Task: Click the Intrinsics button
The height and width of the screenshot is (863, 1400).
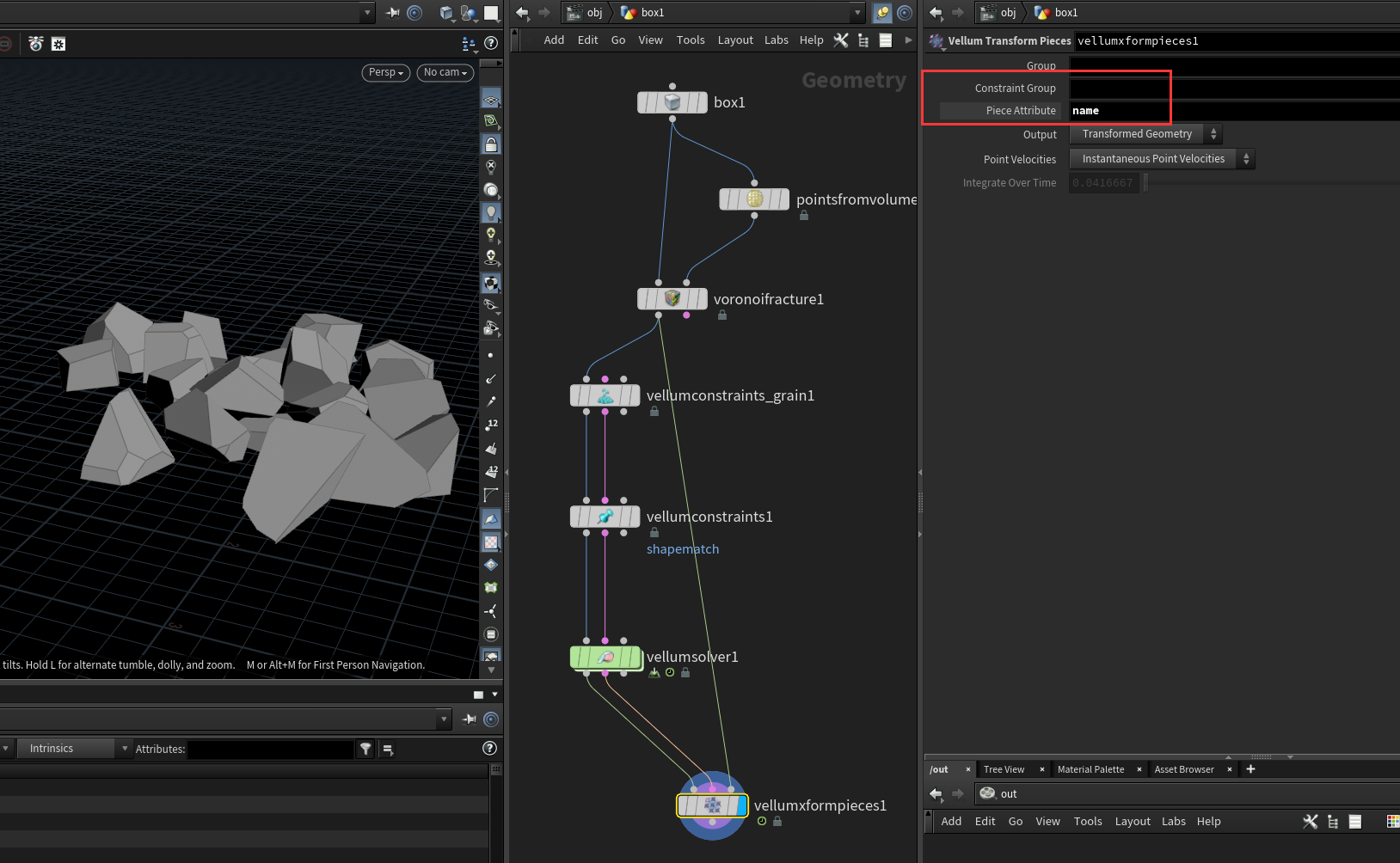Action: pos(52,749)
